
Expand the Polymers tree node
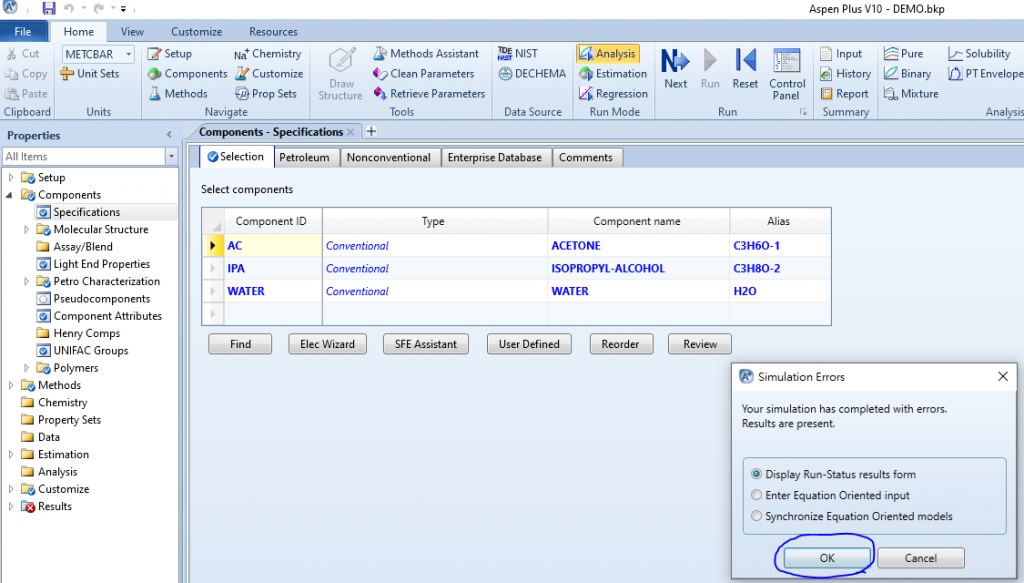click(26, 368)
